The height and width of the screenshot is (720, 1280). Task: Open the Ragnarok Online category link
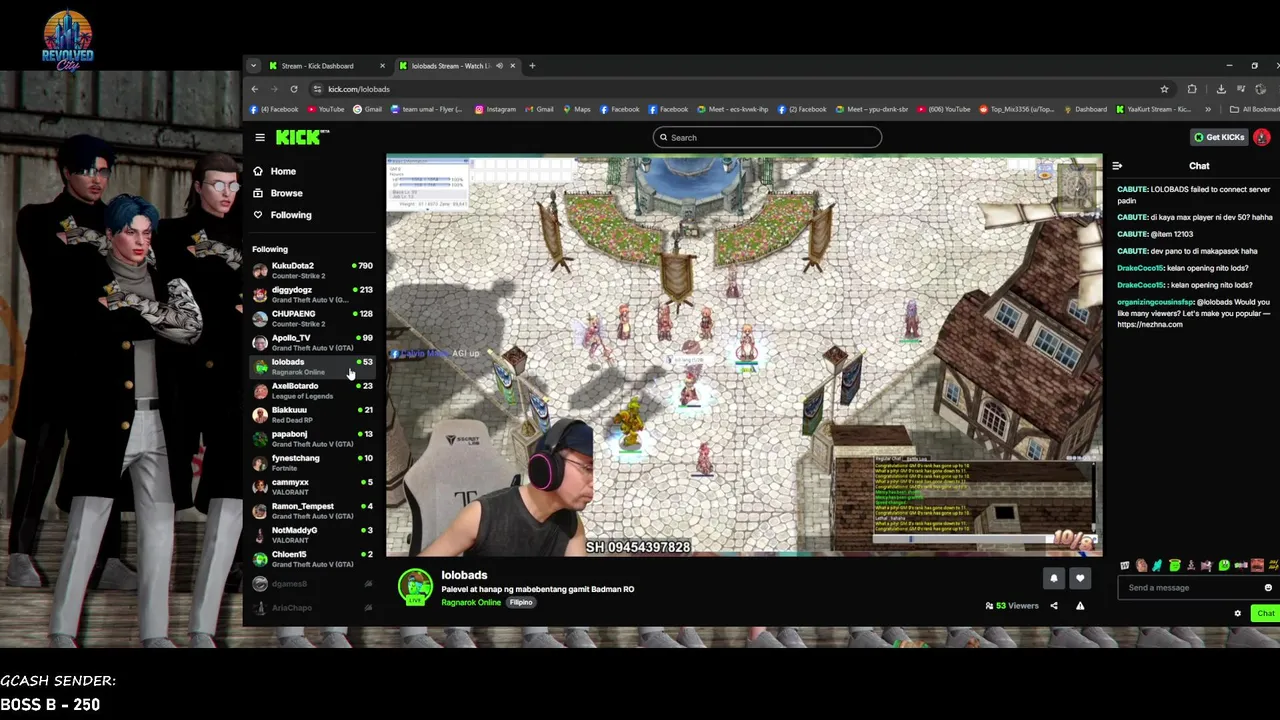[x=471, y=603]
